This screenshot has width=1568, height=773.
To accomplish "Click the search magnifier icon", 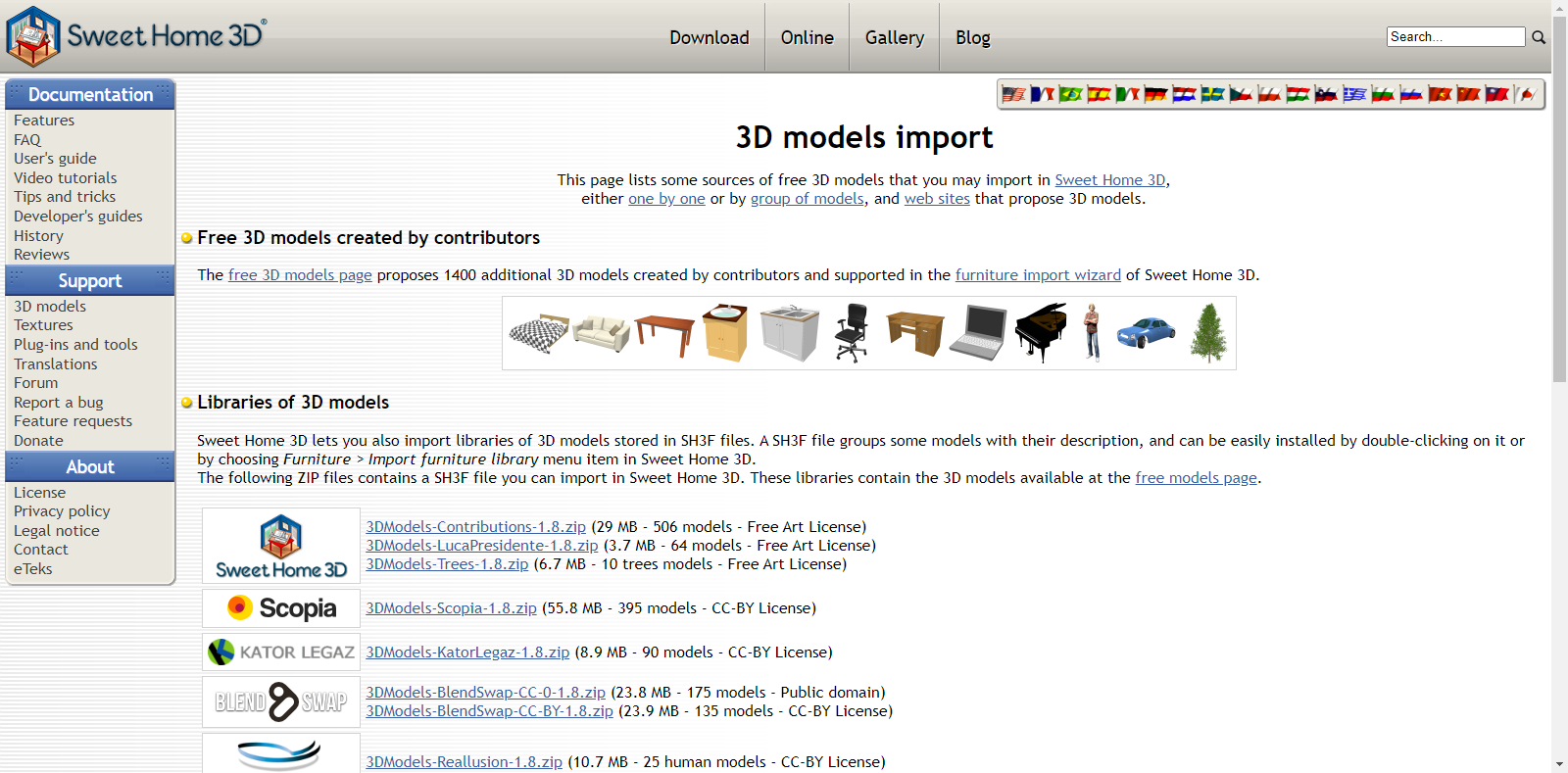I will coord(1539,37).
